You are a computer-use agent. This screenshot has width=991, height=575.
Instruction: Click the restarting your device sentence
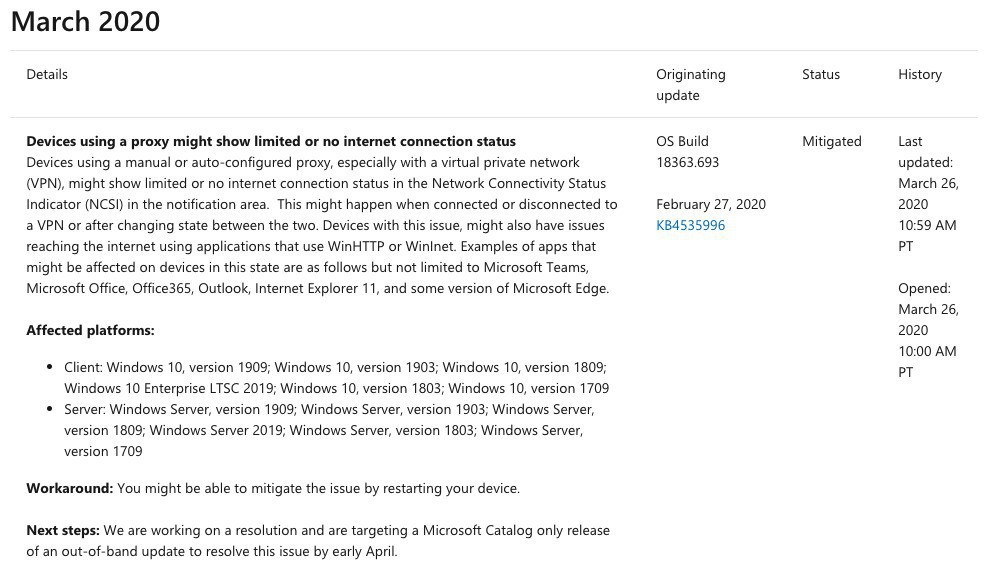(320, 488)
